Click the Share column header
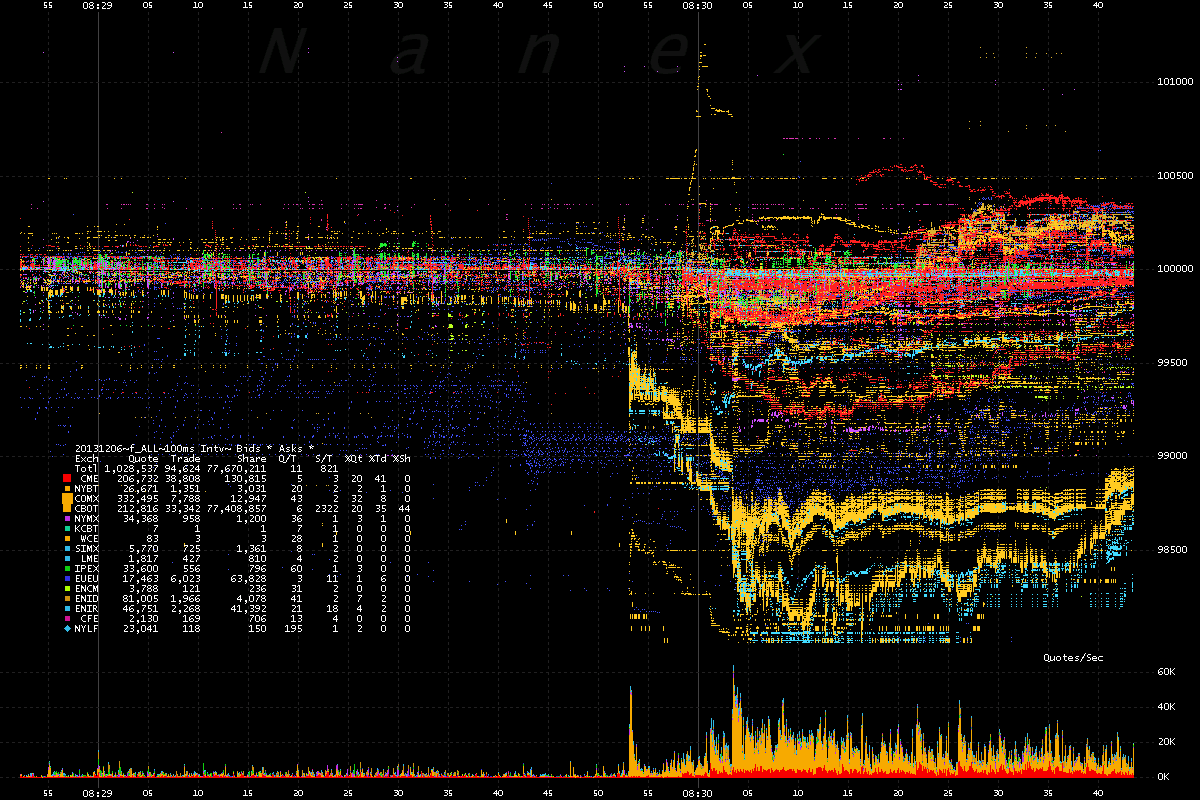Viewport: 1200px width, 800px height. pos(252,459)
